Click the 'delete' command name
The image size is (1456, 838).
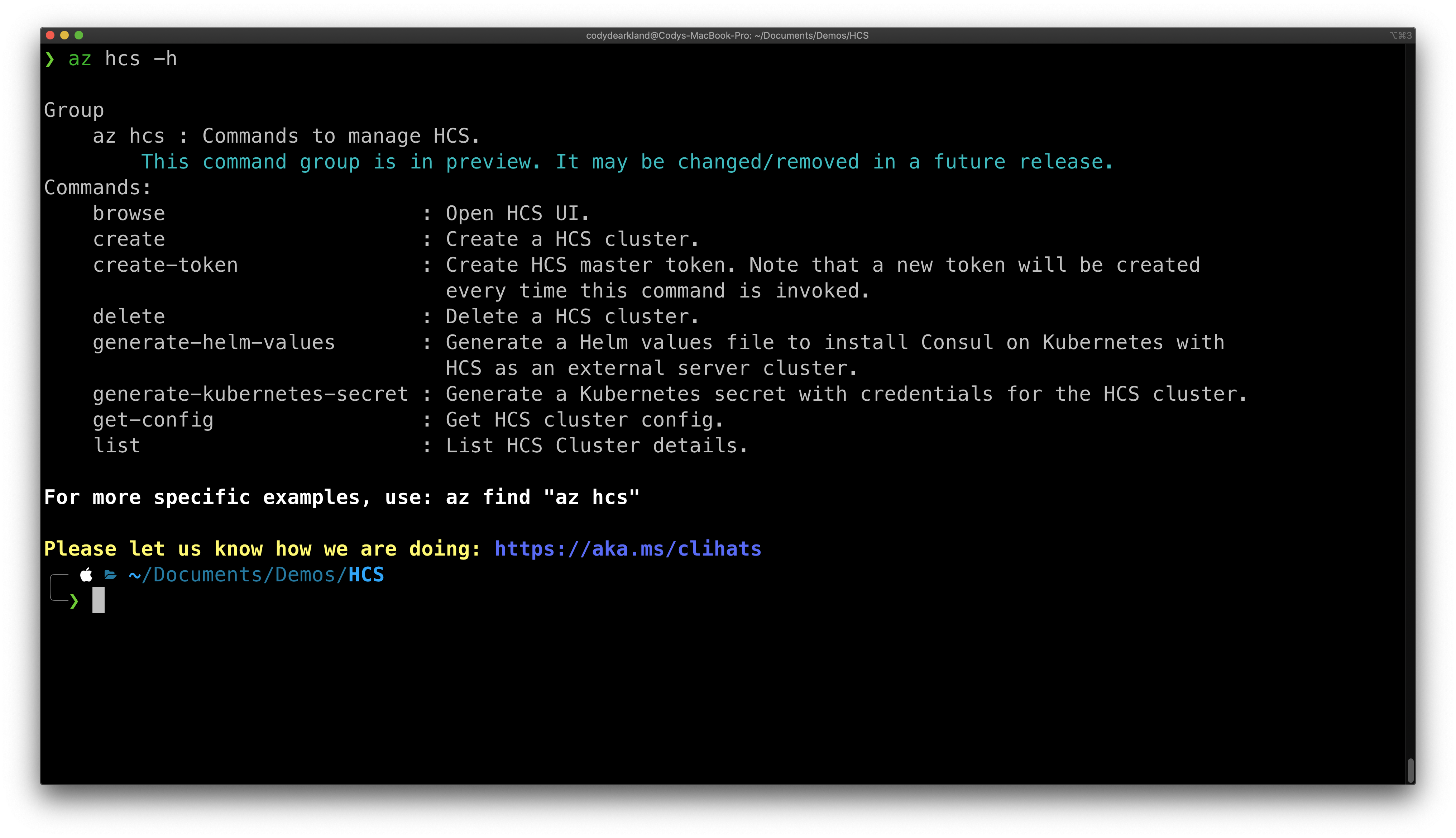pos(129,316)
